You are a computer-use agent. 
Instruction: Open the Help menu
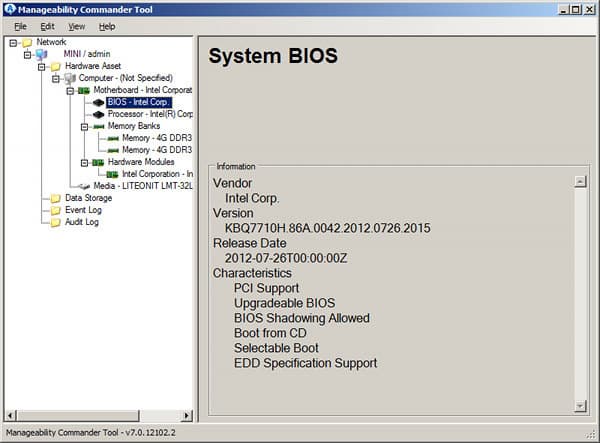click(107, 26)
